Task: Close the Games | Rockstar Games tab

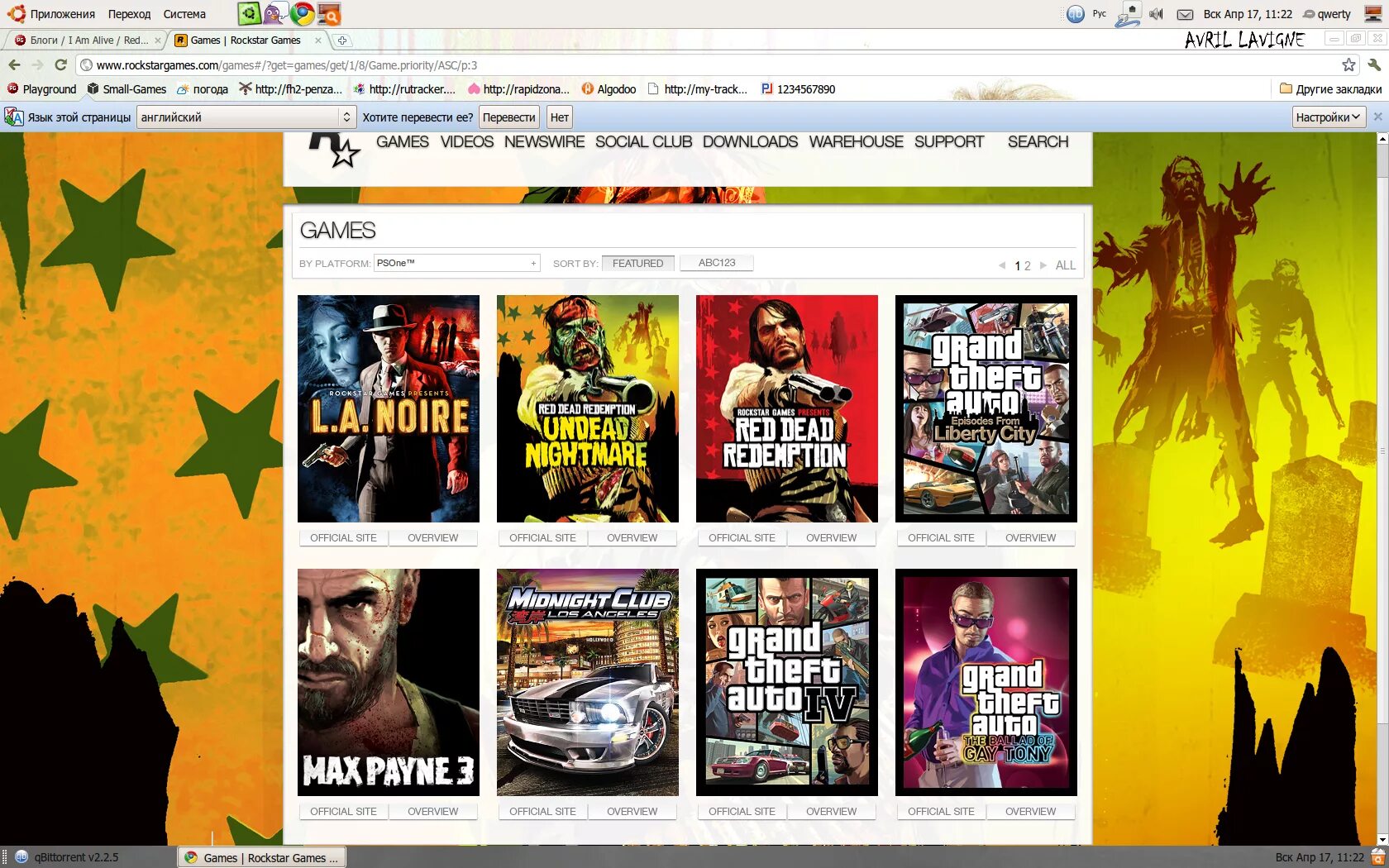Action: [x=318, y=41]
